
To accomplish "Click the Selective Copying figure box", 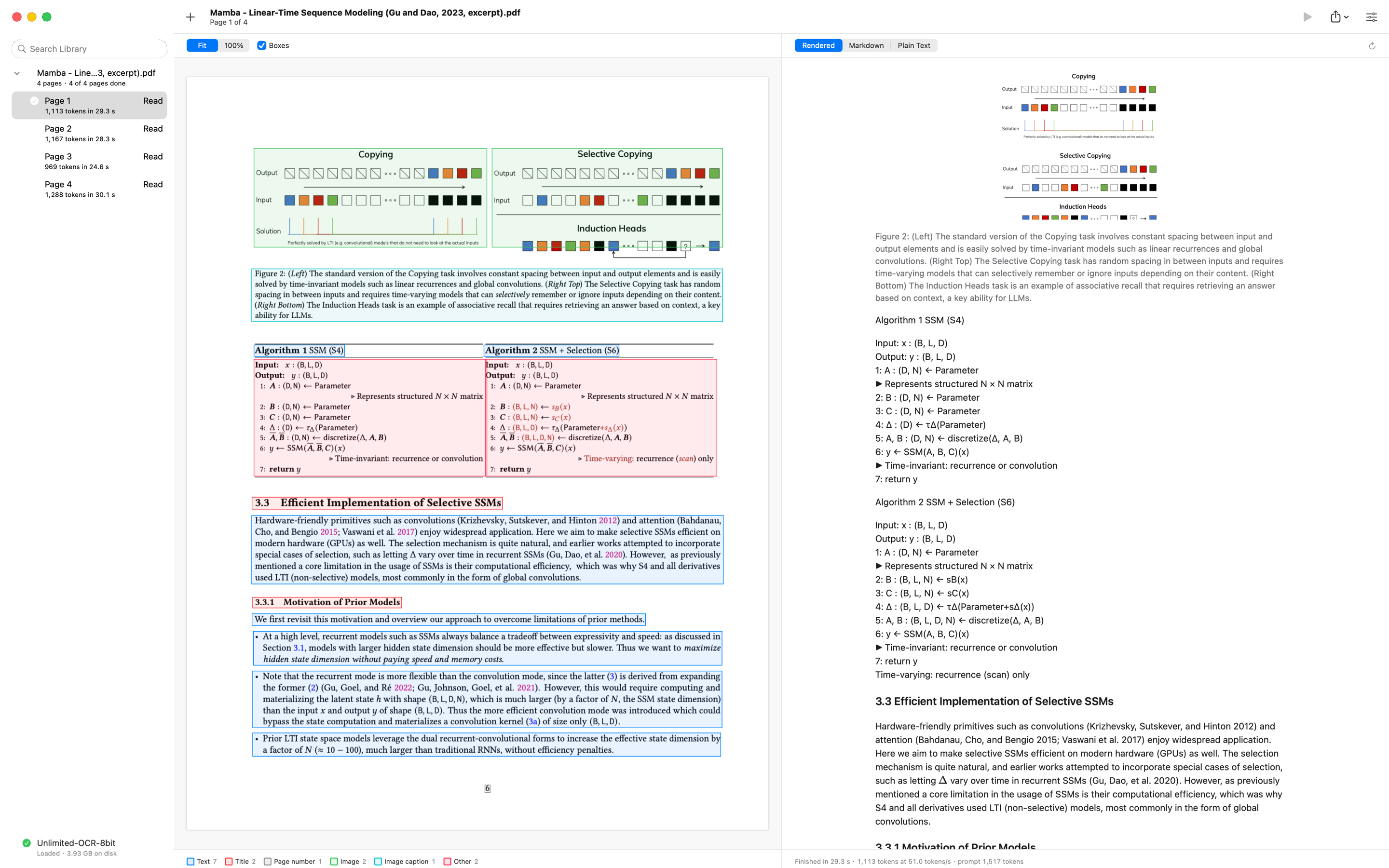I will 607,198.
